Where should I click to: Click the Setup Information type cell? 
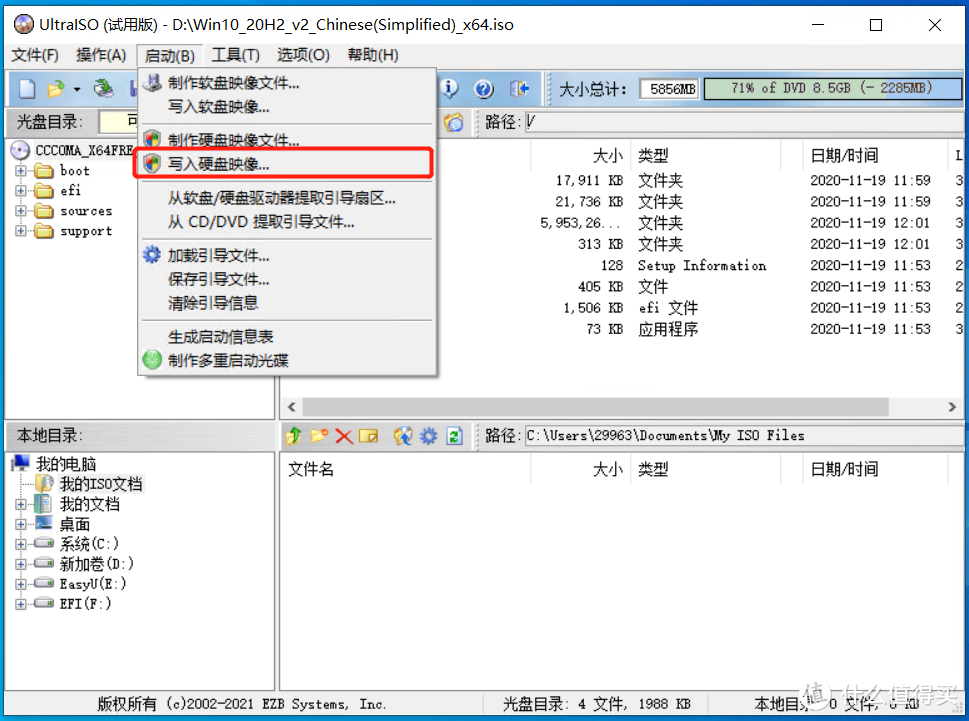pyautogui.click(x=702, y=266)
